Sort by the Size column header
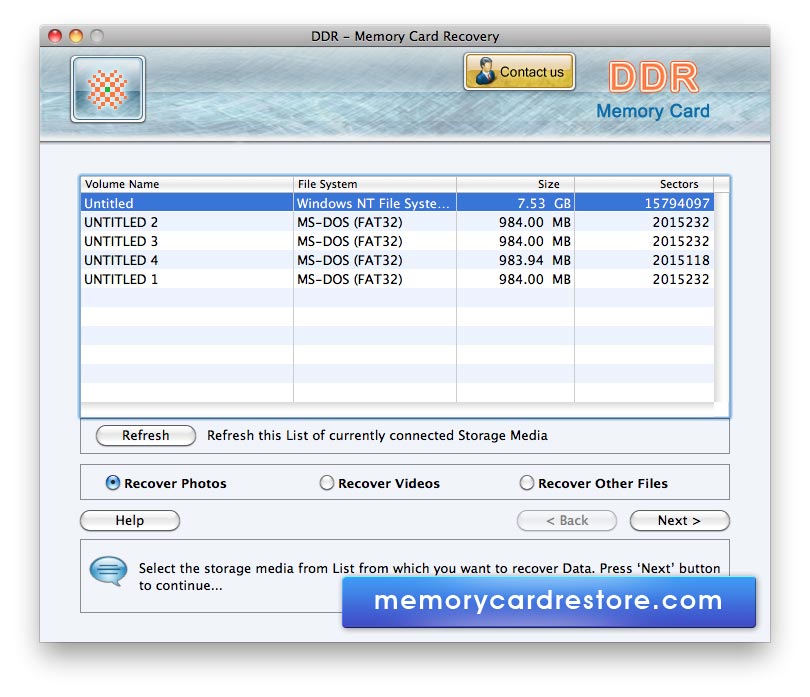810x697 pixels. pyautogui.click(x=516, y=184)
